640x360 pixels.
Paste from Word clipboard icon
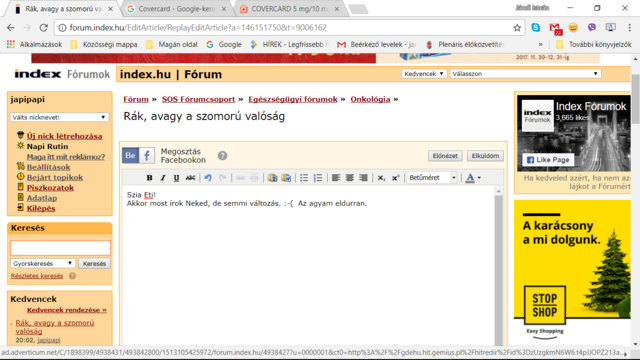287,178
